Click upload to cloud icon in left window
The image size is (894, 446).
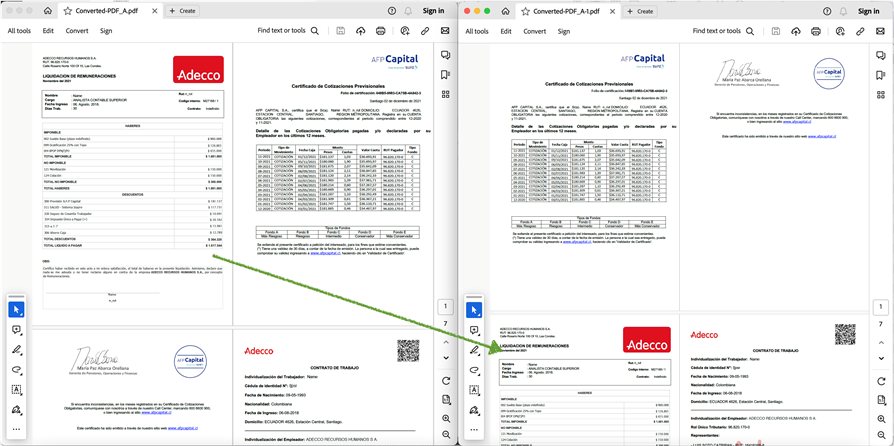[x=361, y=31]
